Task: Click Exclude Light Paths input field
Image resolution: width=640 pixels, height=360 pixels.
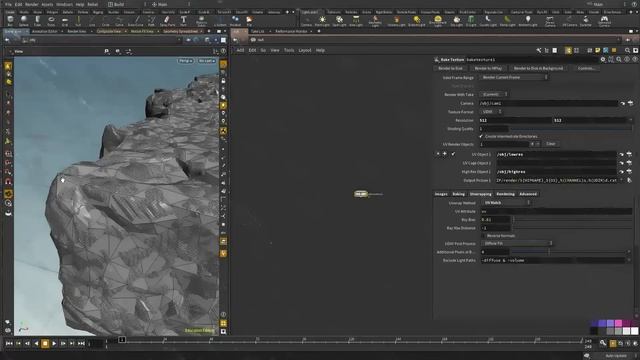Action: [x=553, y=260]
